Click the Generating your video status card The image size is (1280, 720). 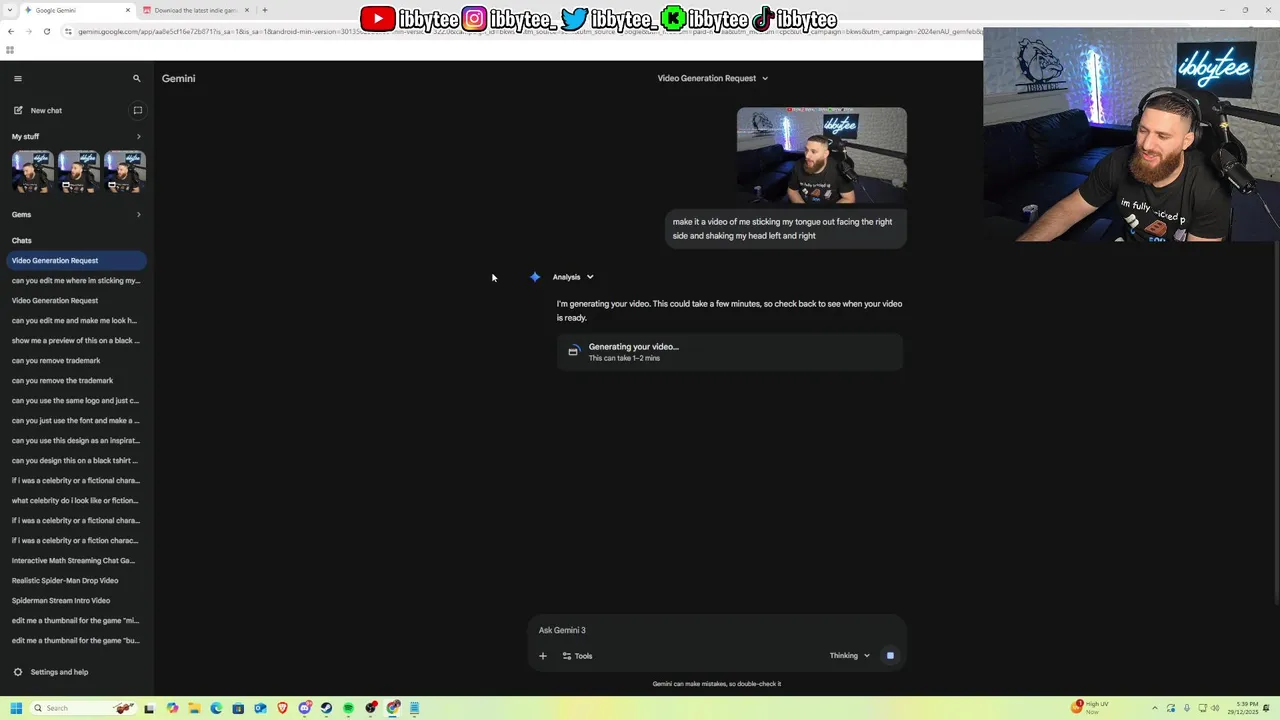[730, 352]
